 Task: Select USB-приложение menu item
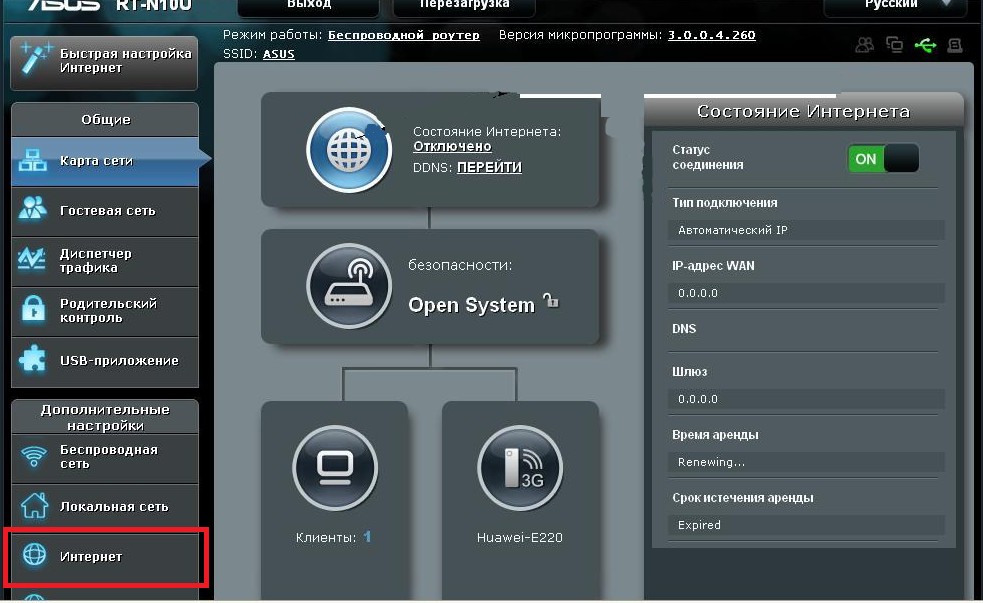point(105,362)
